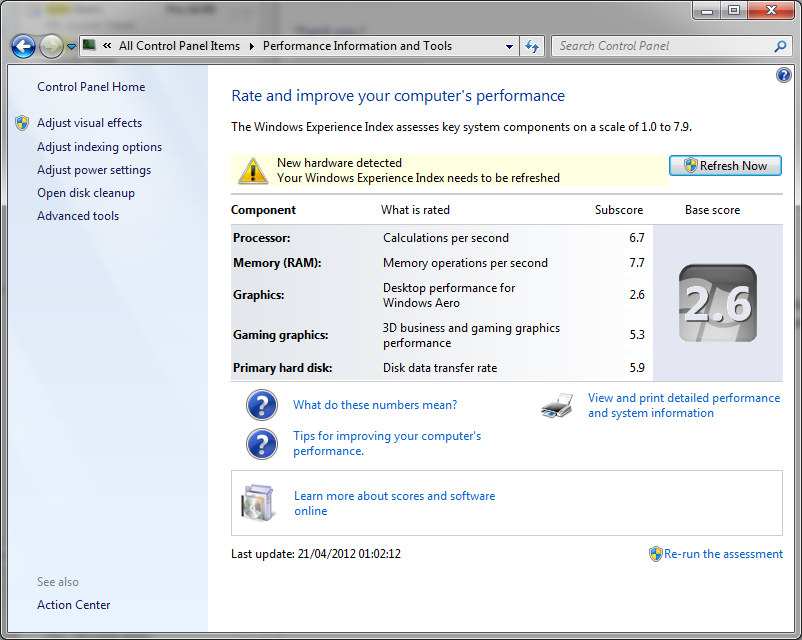Click the shield icon beside Adjust visual effects
Screen dimensions: 802x640
pos(22,123)
